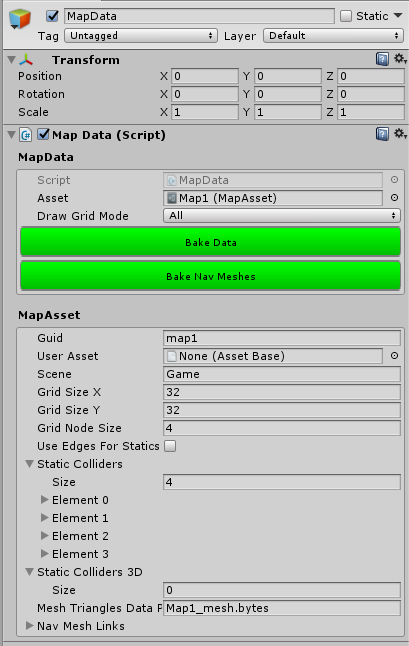409x646 pixels.
Task: Open the Tag dropdown
Action: 141,36
